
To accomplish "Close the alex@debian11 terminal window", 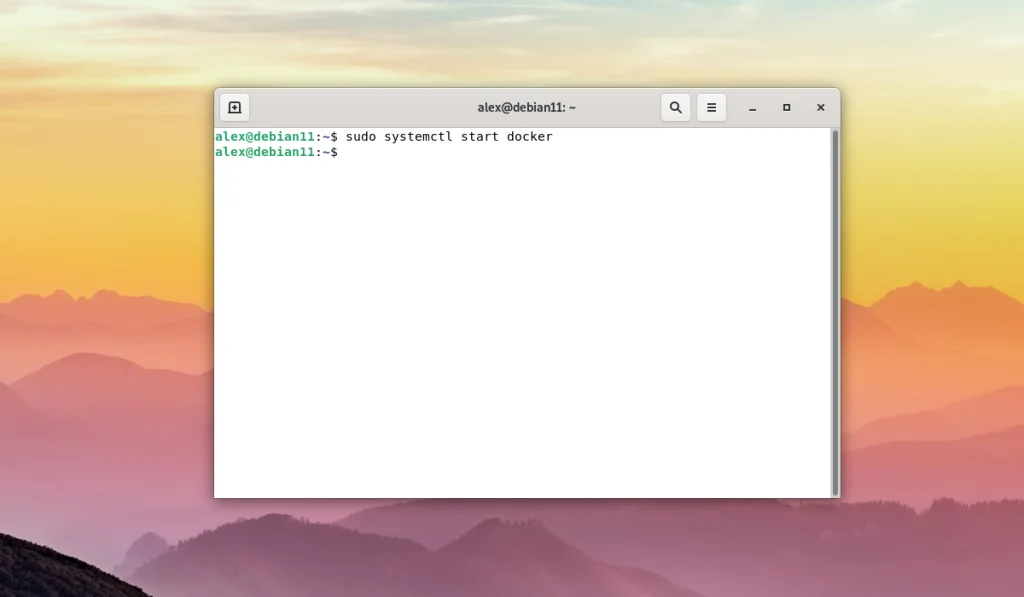I will (x=821, y=108).
